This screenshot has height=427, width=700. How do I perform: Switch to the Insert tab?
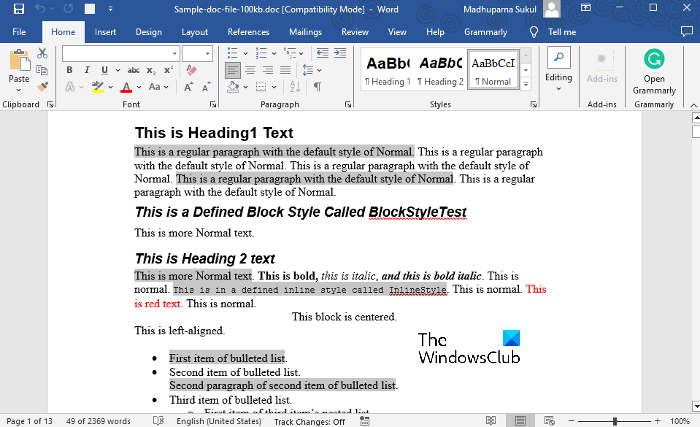click(105, 32)
